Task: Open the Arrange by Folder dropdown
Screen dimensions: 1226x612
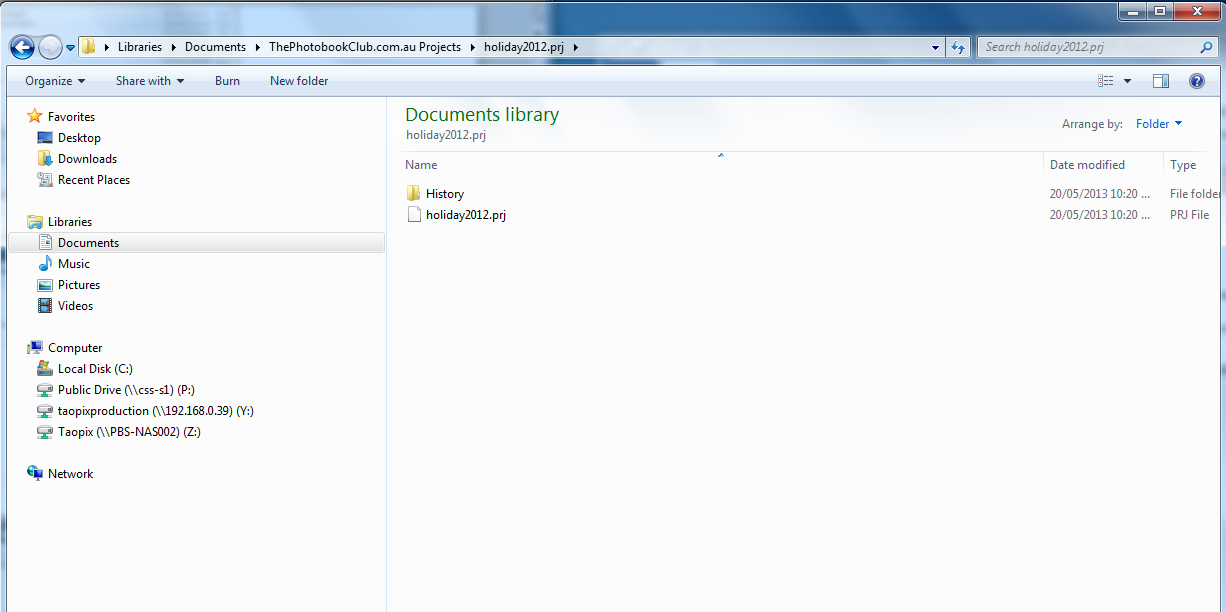Action: [x=1158, y=124]
